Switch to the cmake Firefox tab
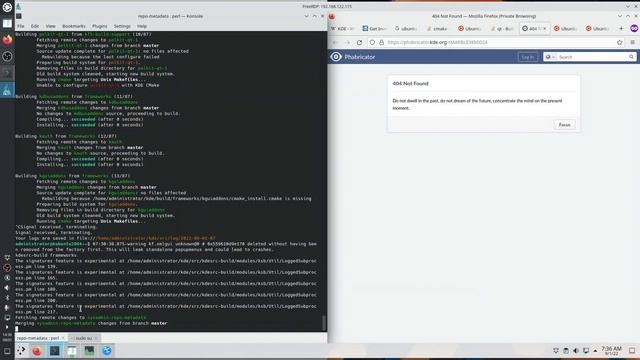 pyautogui.click(x=438, y=29)
